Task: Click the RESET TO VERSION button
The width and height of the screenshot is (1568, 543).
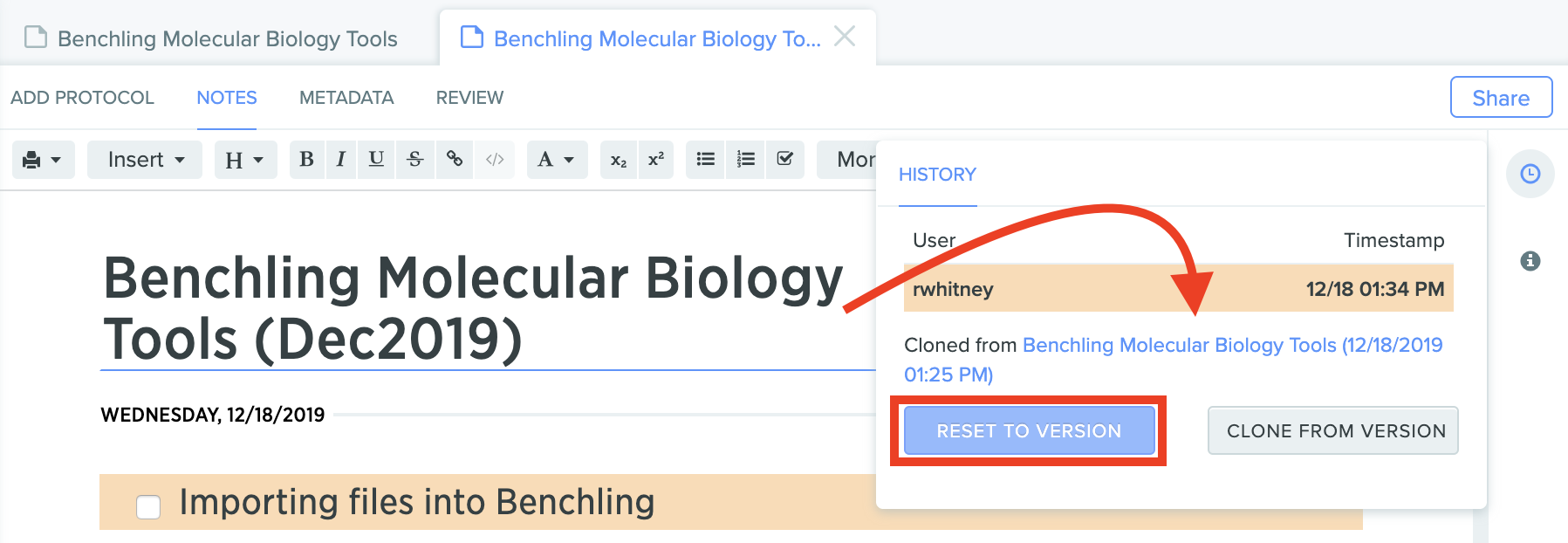Action: pos(1029,430)
